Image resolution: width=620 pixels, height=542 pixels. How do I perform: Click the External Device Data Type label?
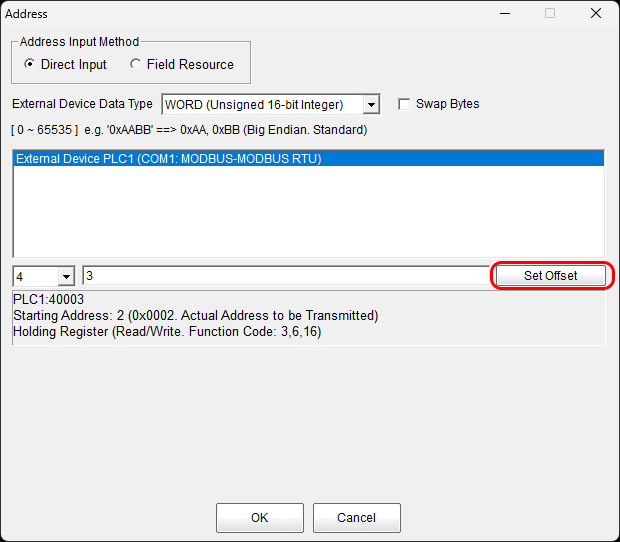pyautogui.click(x=82, y=104)
